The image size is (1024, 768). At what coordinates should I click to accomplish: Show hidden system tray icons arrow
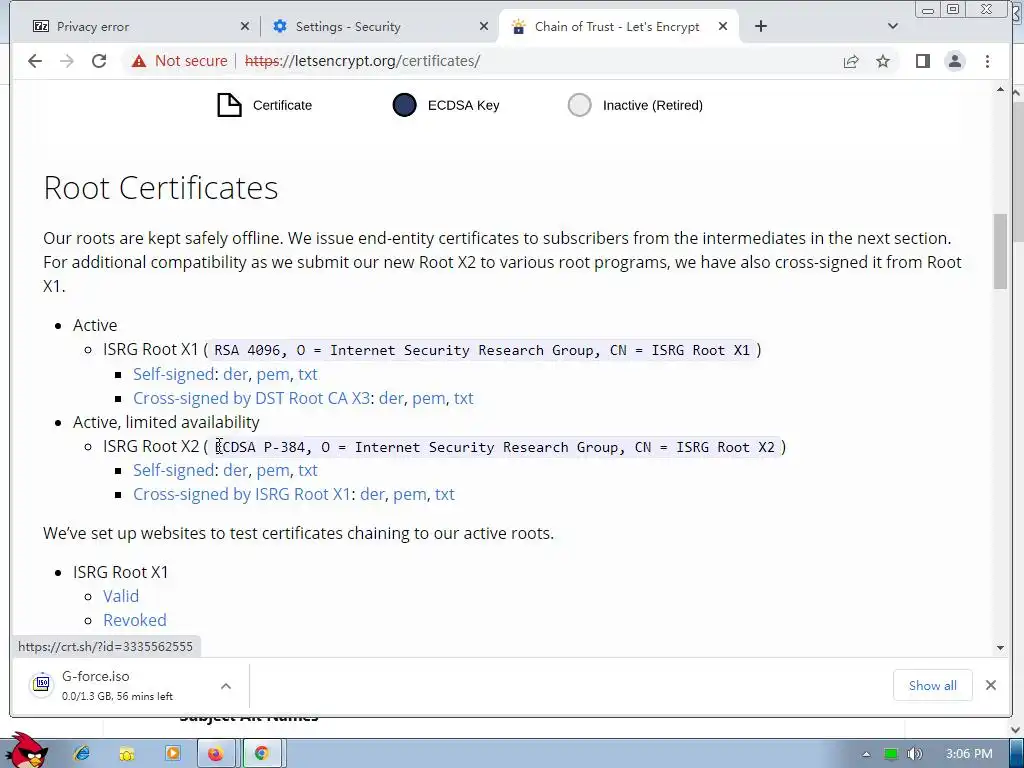tap(866, 754)
